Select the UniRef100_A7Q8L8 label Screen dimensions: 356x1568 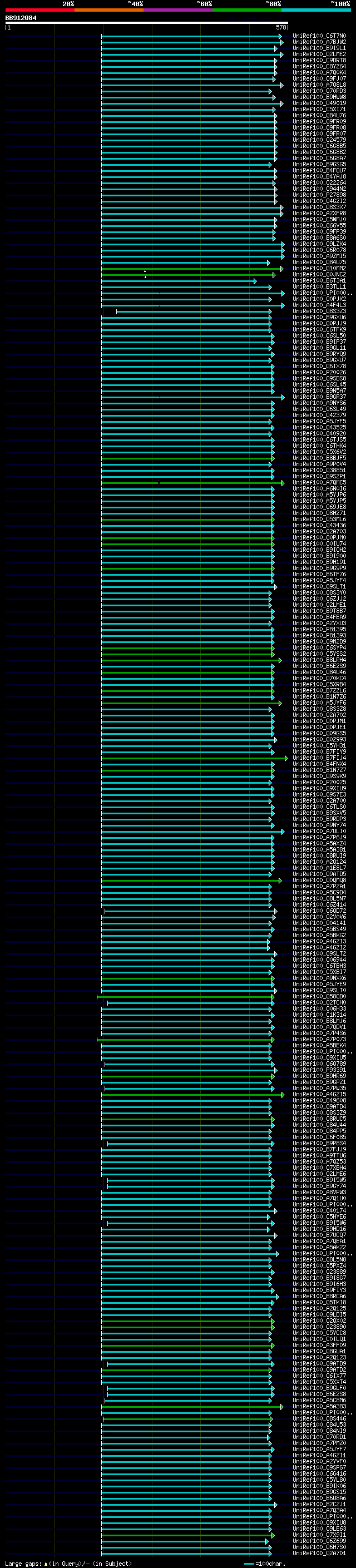pyautogui.click(x=319, y=85)
